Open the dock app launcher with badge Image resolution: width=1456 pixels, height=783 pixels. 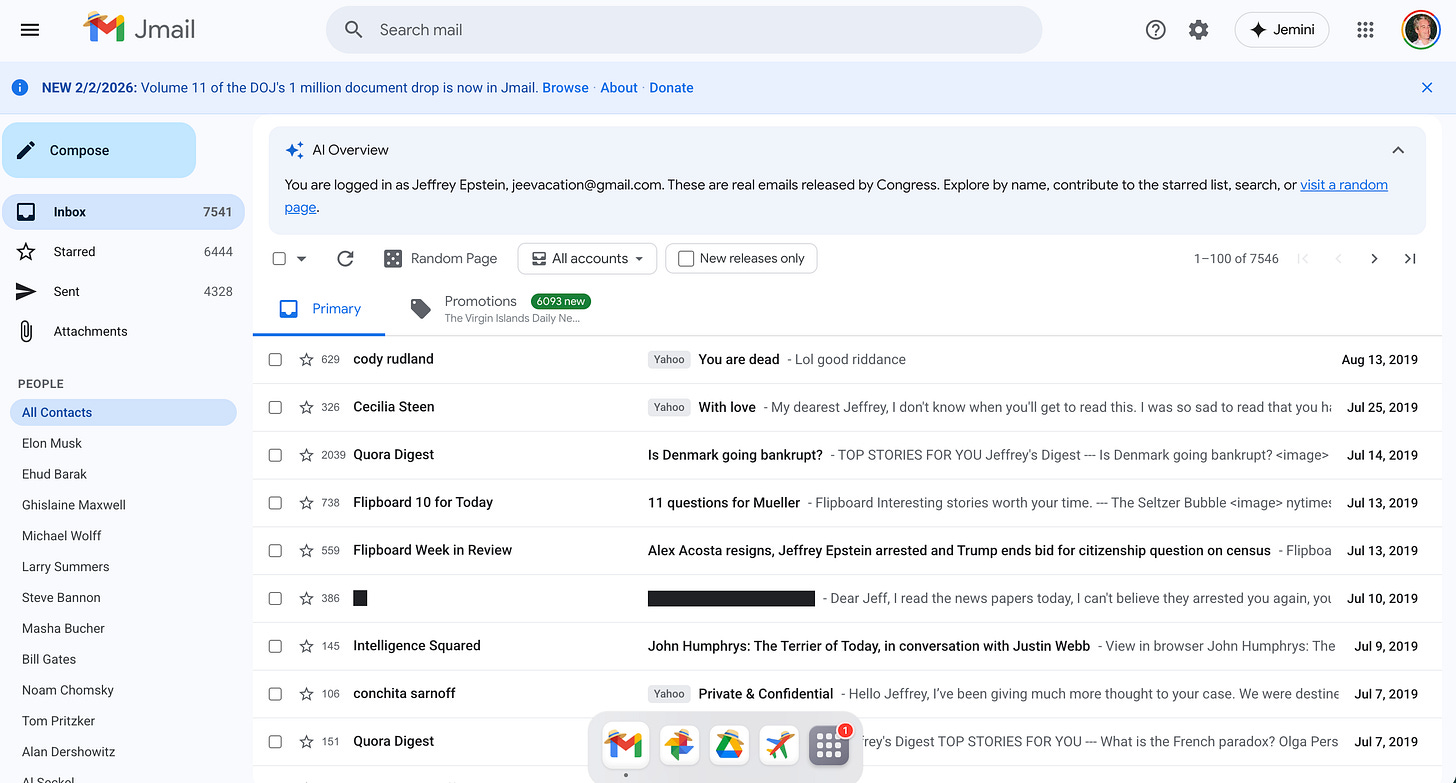tap(829, 745)
